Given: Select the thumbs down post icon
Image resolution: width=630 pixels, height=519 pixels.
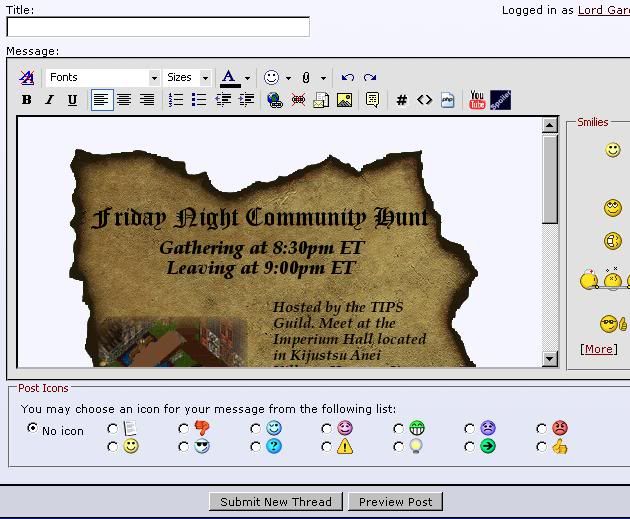Looking at the screenshot, I should 184,429.
